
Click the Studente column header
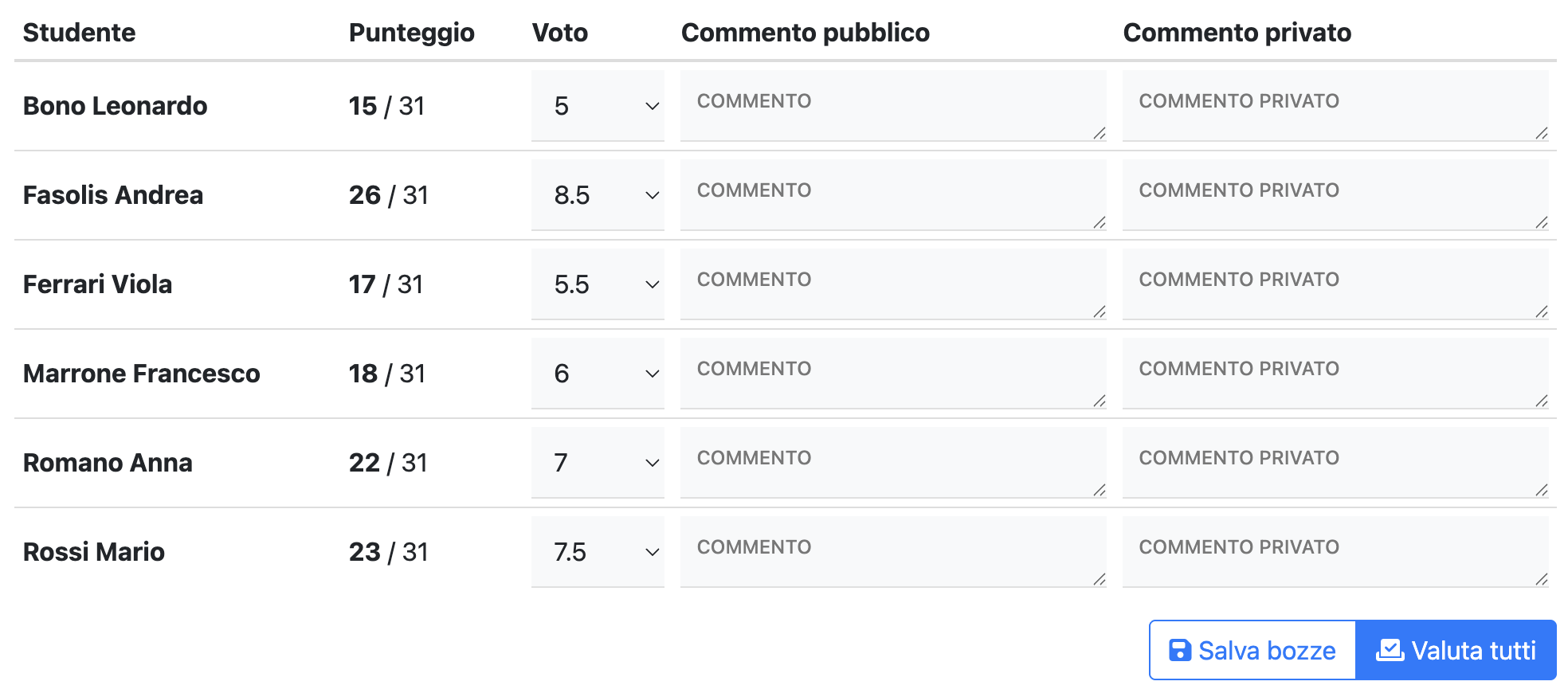coord(80,33)
